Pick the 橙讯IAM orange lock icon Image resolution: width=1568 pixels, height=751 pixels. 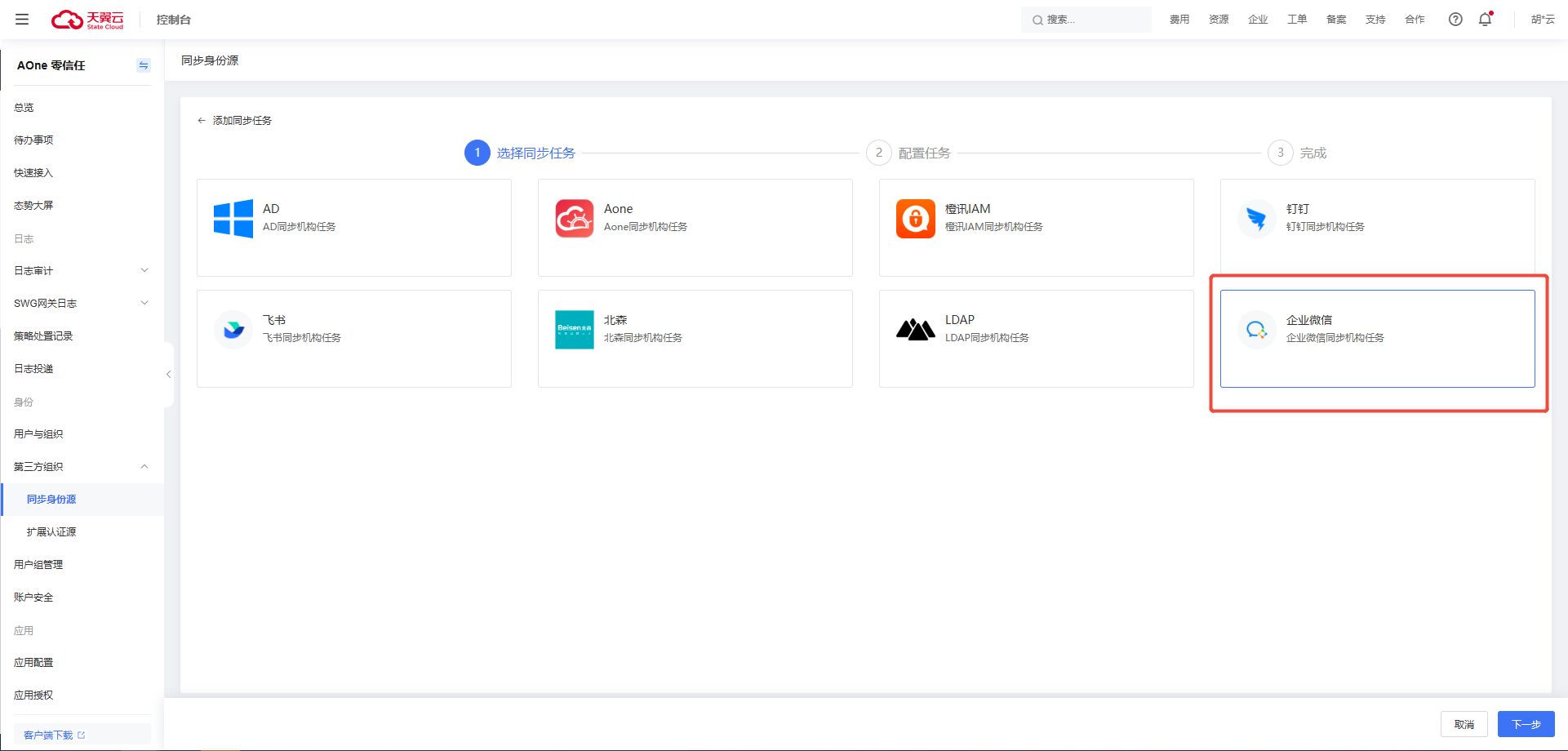tap(915, 219)
